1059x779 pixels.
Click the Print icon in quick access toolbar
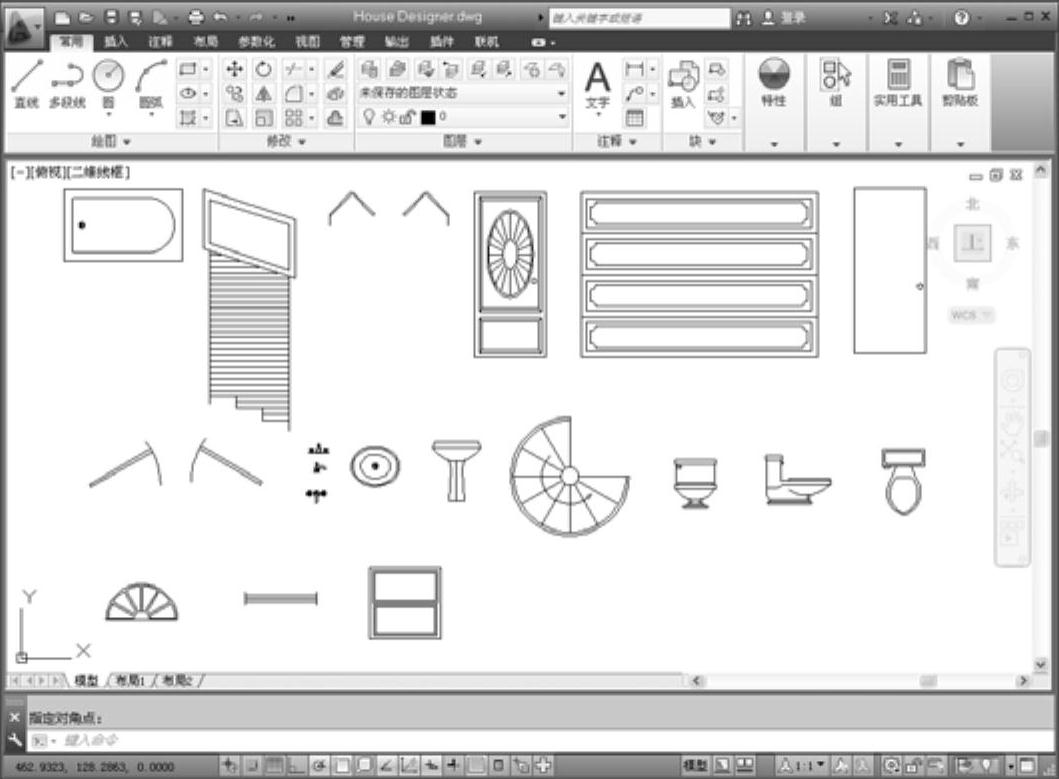click(x=196, y=18)
